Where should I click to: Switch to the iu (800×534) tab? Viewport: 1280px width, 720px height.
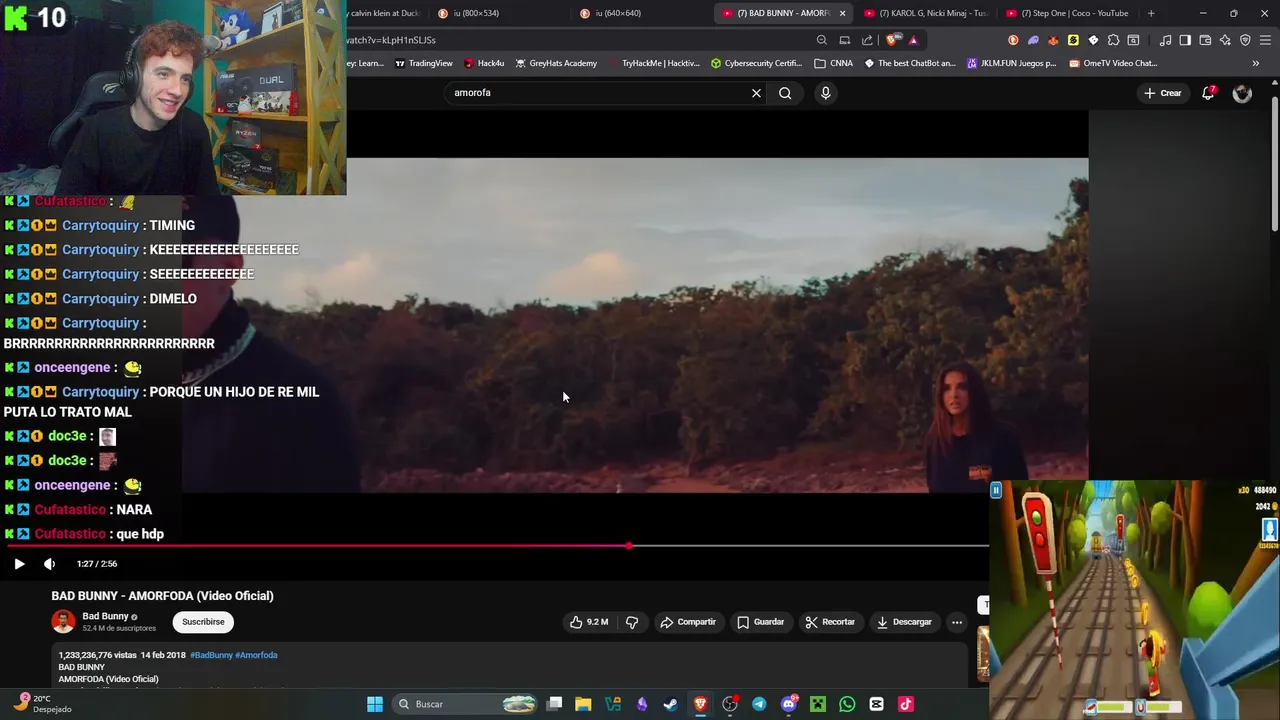click(x=497, y=13)
